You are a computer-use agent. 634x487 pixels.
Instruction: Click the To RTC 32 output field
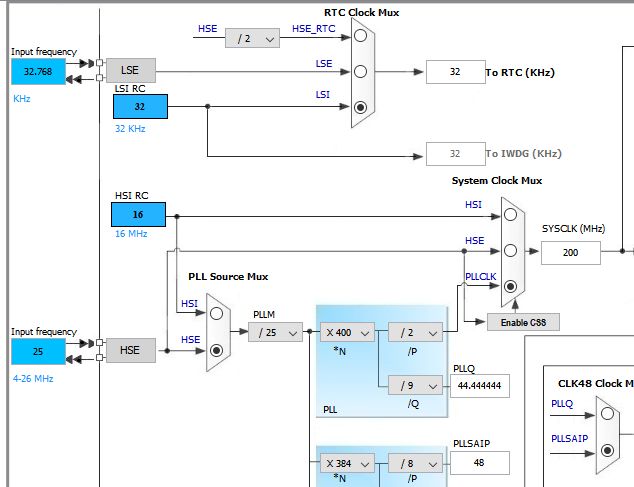point(456,72)
